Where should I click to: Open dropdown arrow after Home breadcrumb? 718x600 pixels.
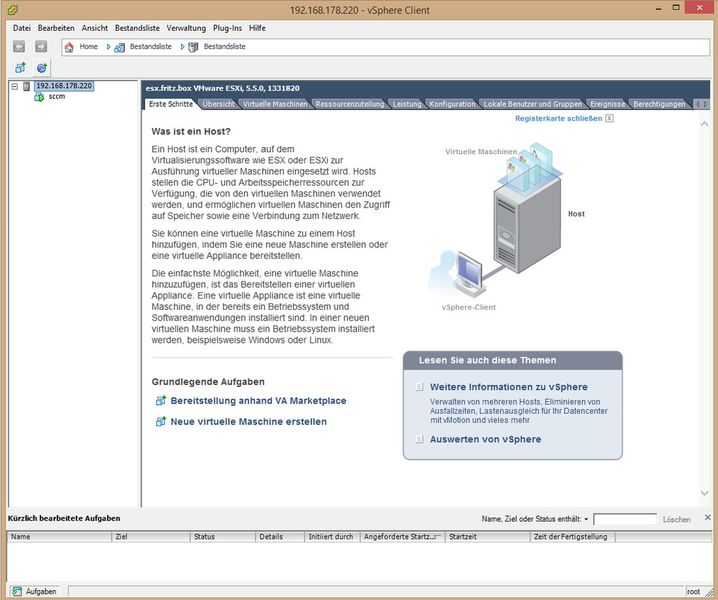point(109,47)
